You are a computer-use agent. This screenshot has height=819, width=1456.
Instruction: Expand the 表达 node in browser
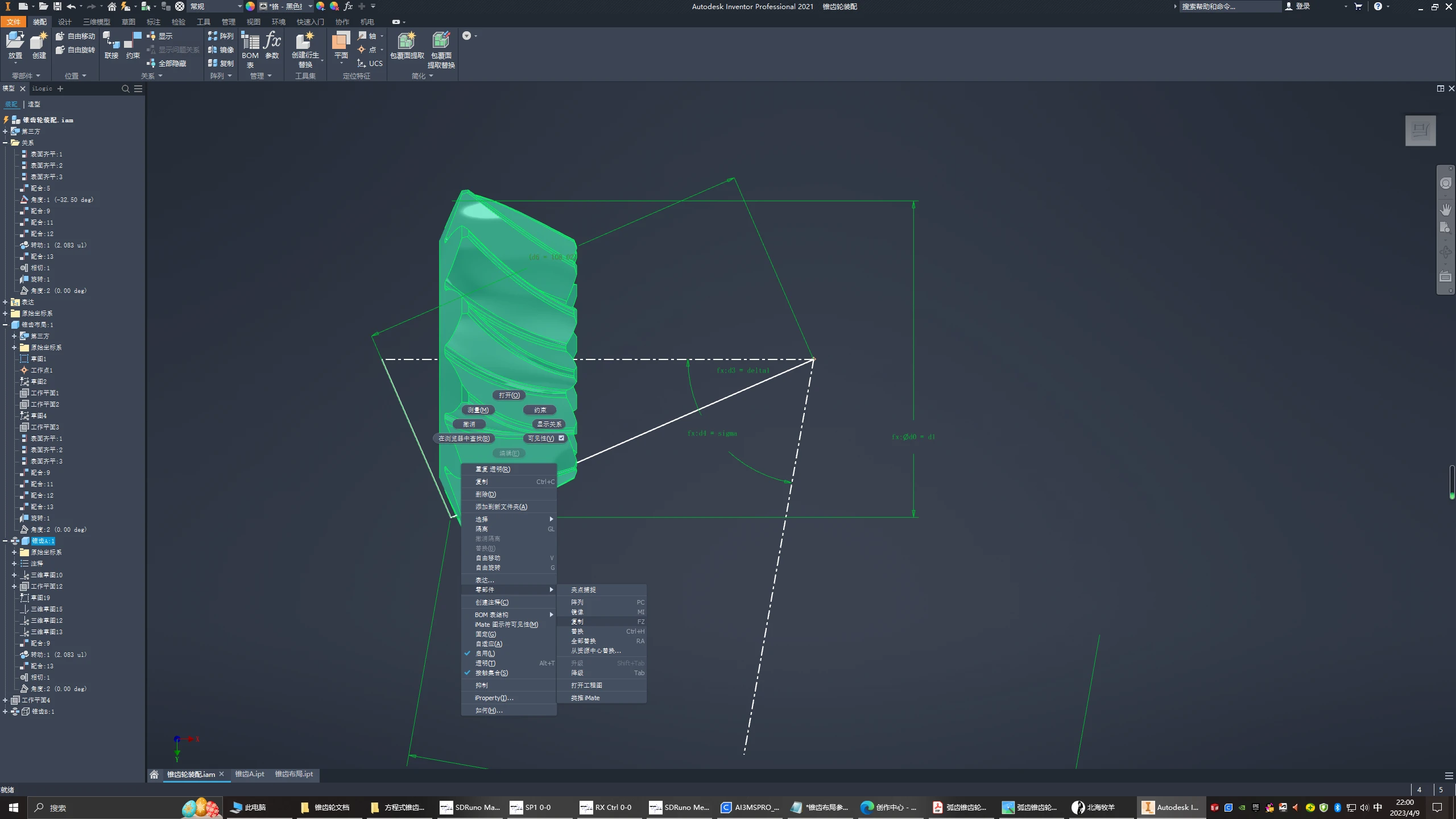(x=5, y=302)
